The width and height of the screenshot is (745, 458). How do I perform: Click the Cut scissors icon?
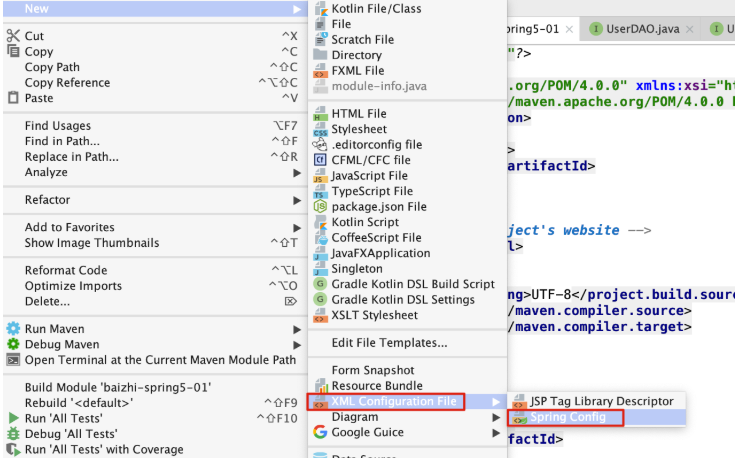[13, 36]
